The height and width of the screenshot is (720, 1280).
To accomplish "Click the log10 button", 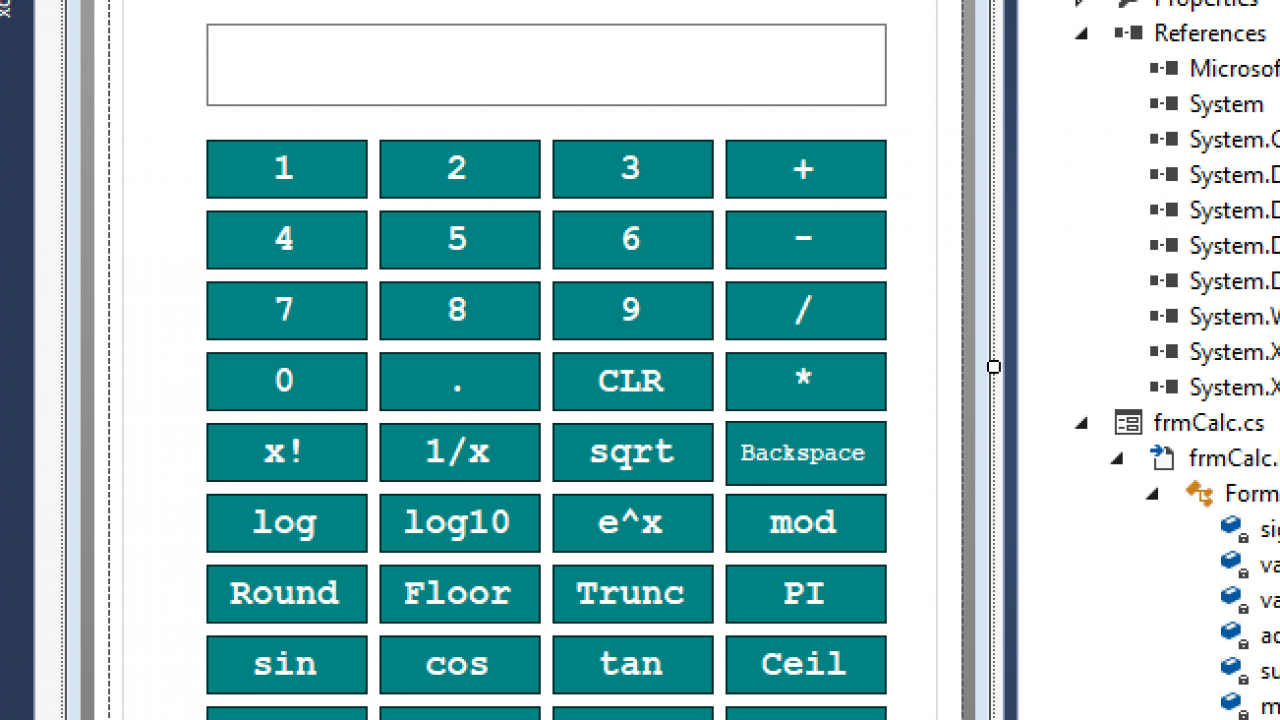I will tap(460, 524).
